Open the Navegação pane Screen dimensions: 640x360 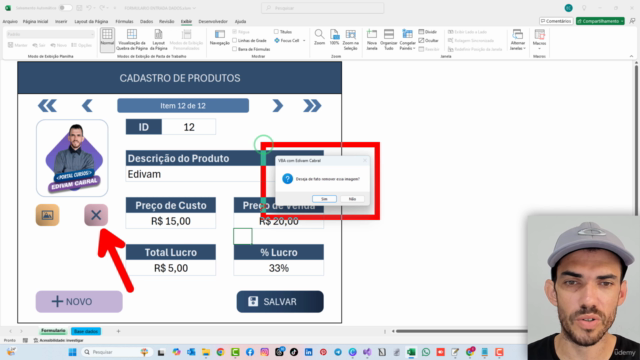[220, 38]
